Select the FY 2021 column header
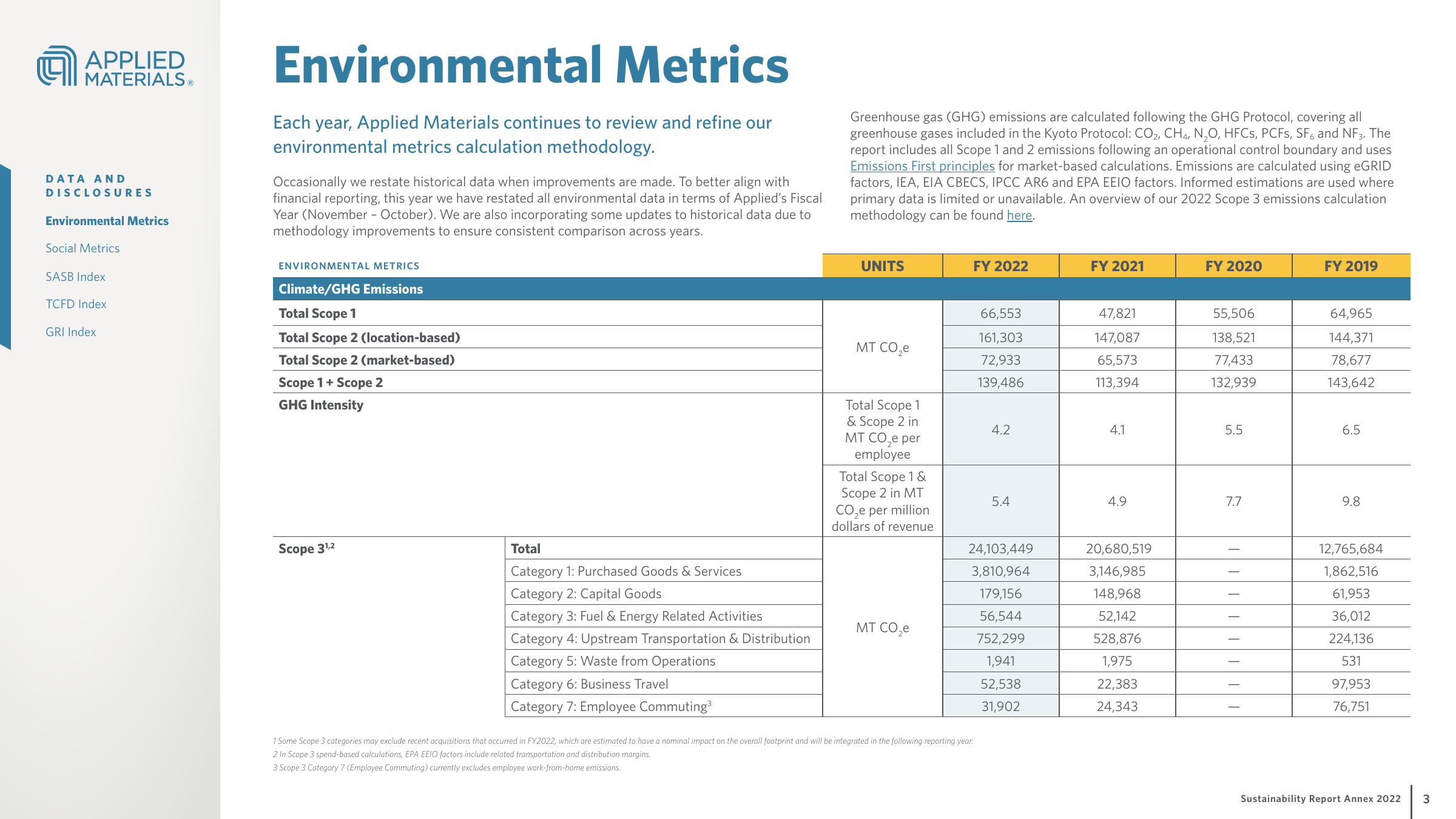This screenshot has width=1456, height=819. pyautogui.click(x=1117, y=266)
